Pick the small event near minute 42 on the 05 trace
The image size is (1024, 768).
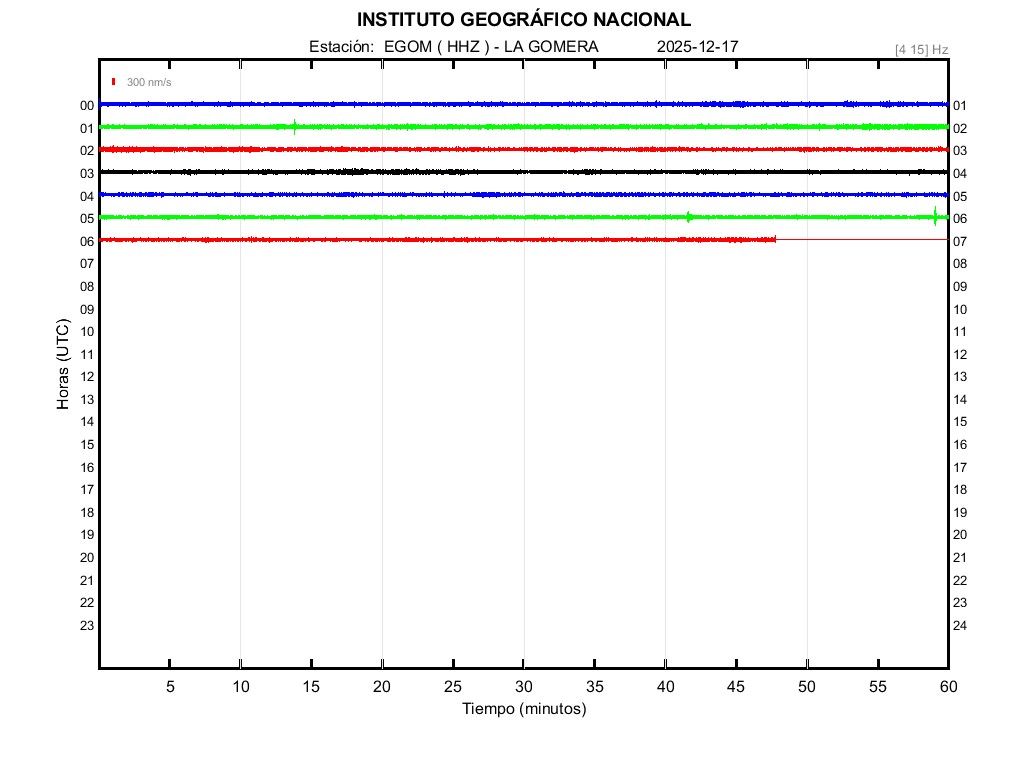(689, 217)
